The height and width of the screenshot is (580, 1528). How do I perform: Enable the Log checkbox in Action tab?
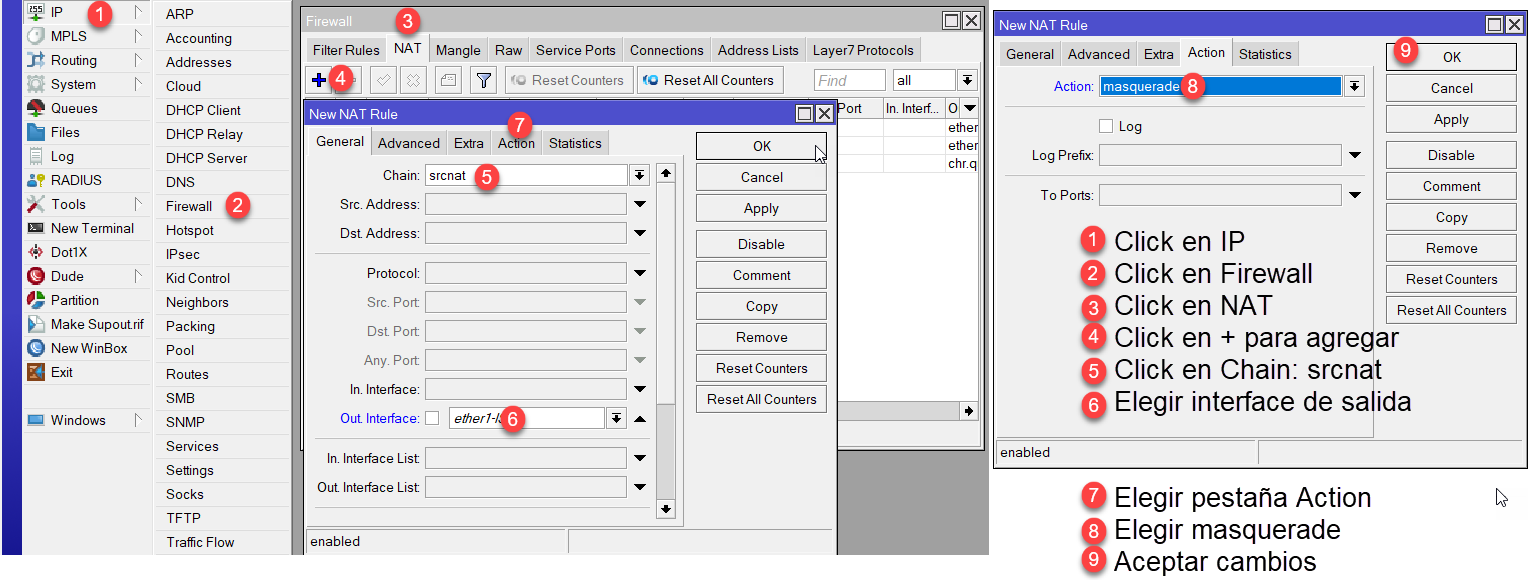[x=1105, y=126]
